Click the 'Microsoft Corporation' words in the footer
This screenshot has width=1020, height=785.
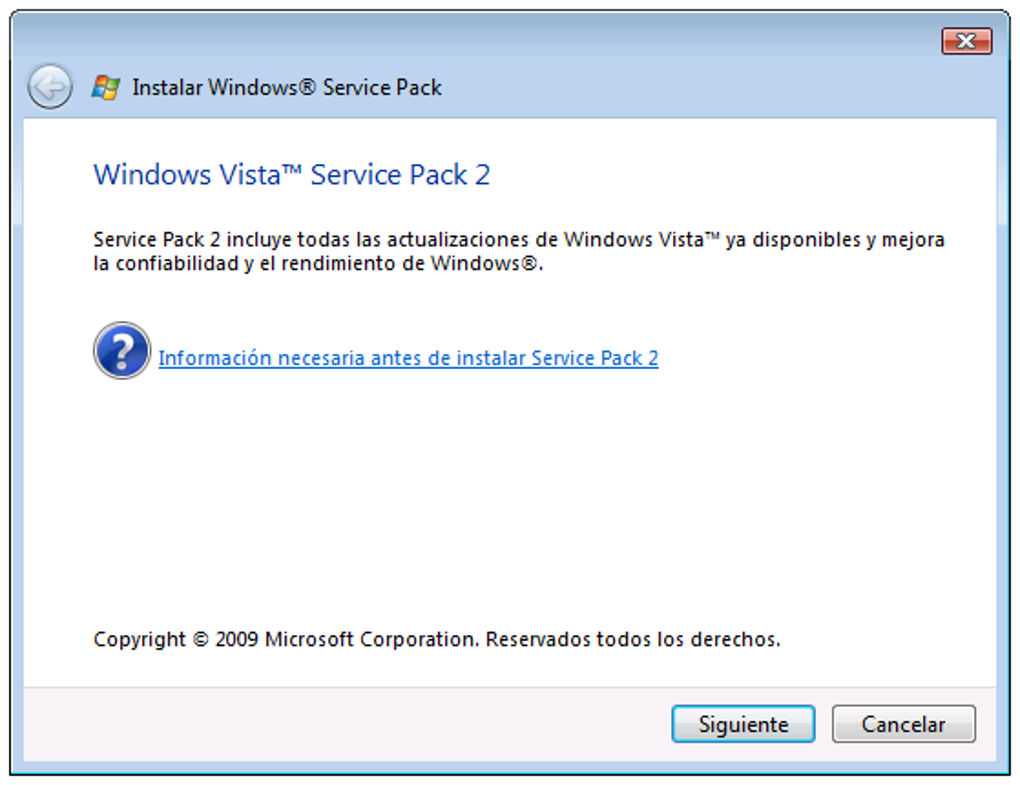point(371,639)
